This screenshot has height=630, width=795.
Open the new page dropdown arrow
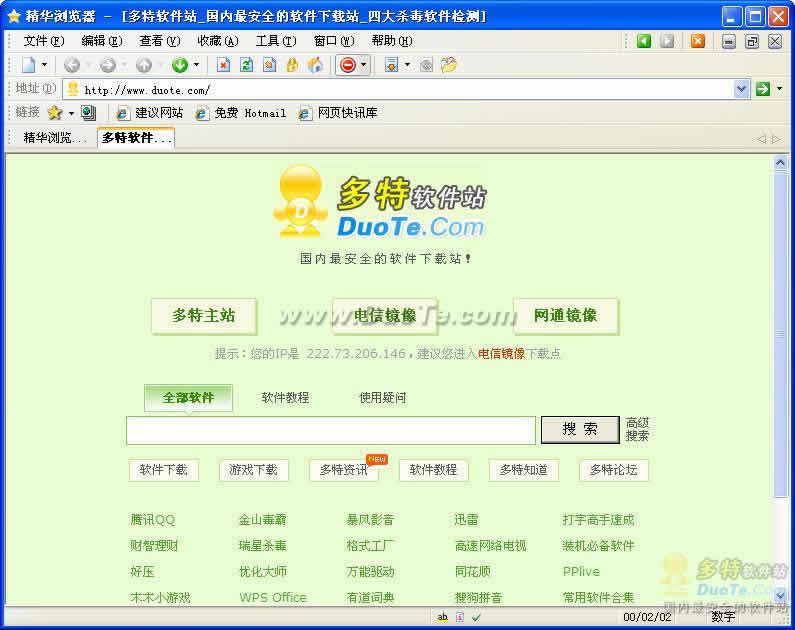tap(44, 65)
